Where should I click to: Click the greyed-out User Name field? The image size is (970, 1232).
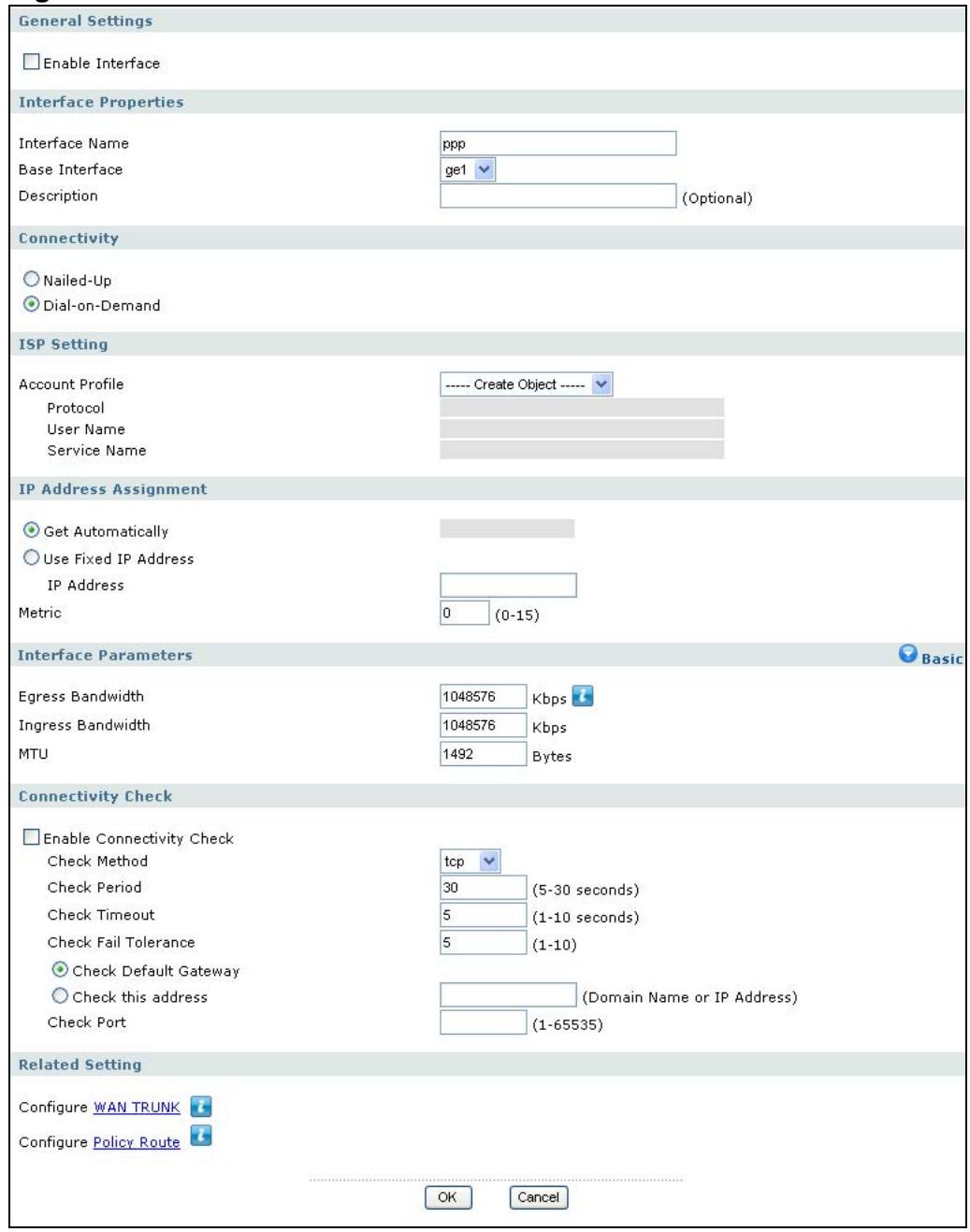coord(582,428)
